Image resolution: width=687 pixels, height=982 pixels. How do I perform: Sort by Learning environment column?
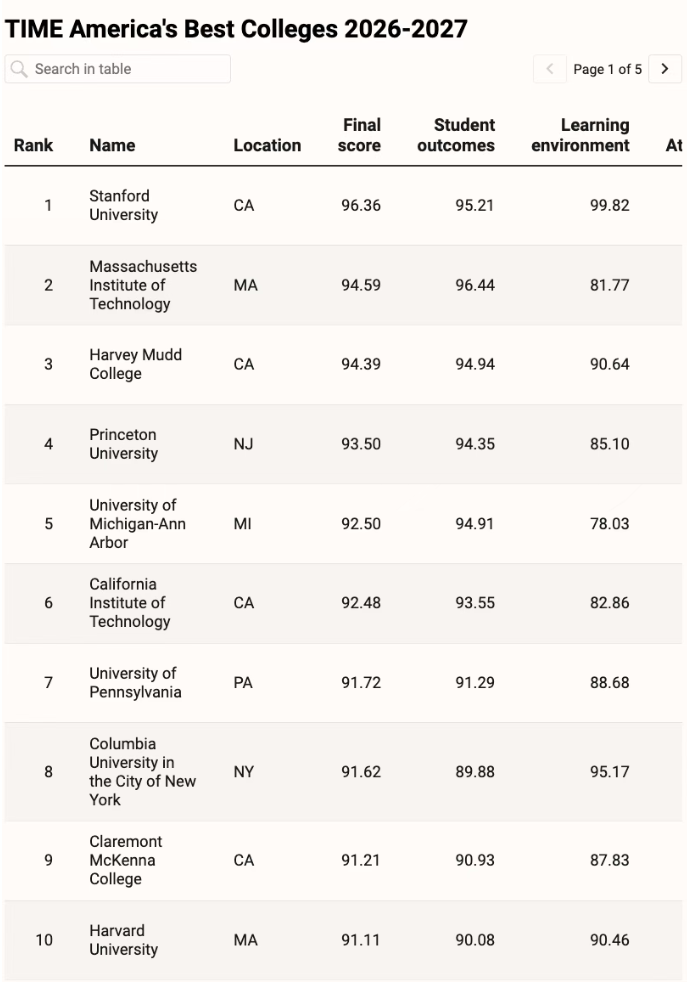(x=581, y=135)
